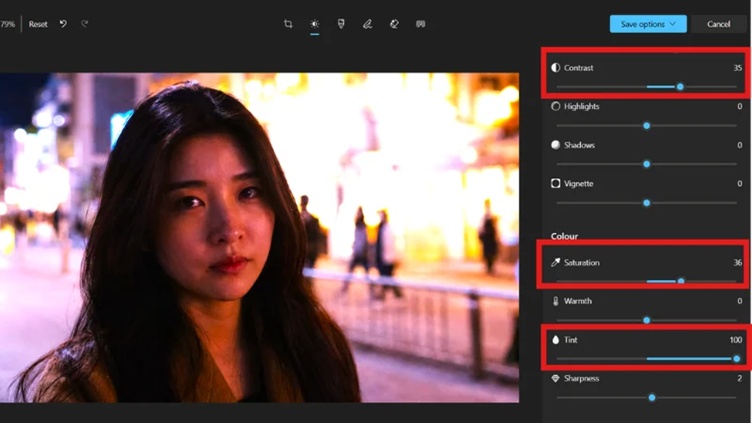Open the Save options dropdown

(x=648, y=24)
